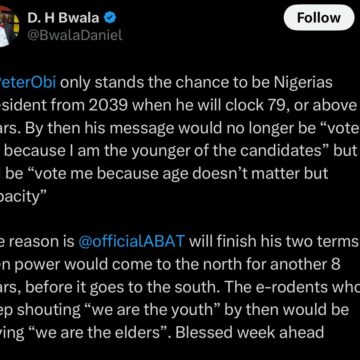Select the quote "we are the youth"

click(154, 310)
